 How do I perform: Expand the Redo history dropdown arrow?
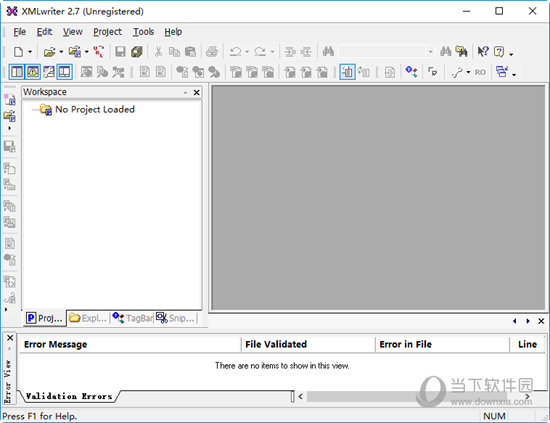[272, 52]
